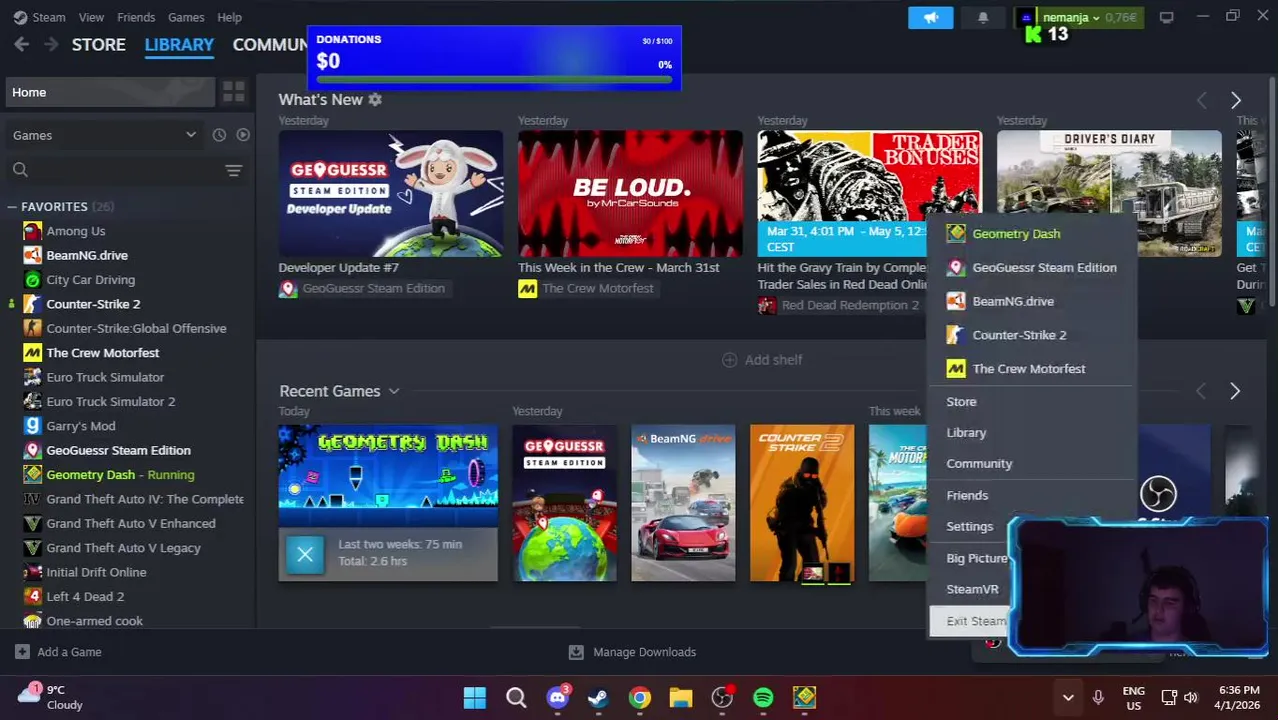Screen dimensions: 1278x720
Task: Stop Geometry Dash with the X button
Action: point(305,554)
